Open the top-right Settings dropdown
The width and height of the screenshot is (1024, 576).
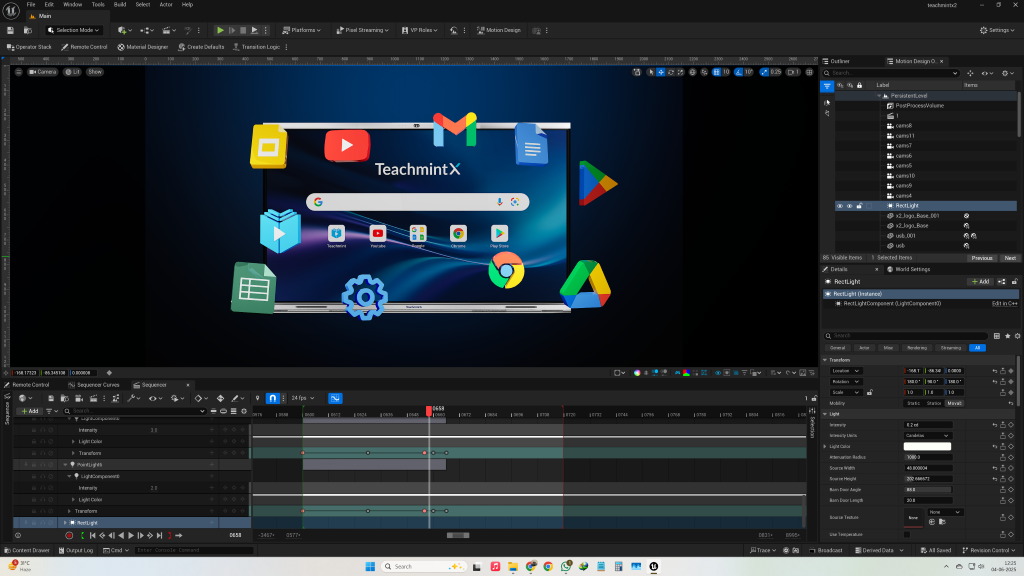(997, 30)
